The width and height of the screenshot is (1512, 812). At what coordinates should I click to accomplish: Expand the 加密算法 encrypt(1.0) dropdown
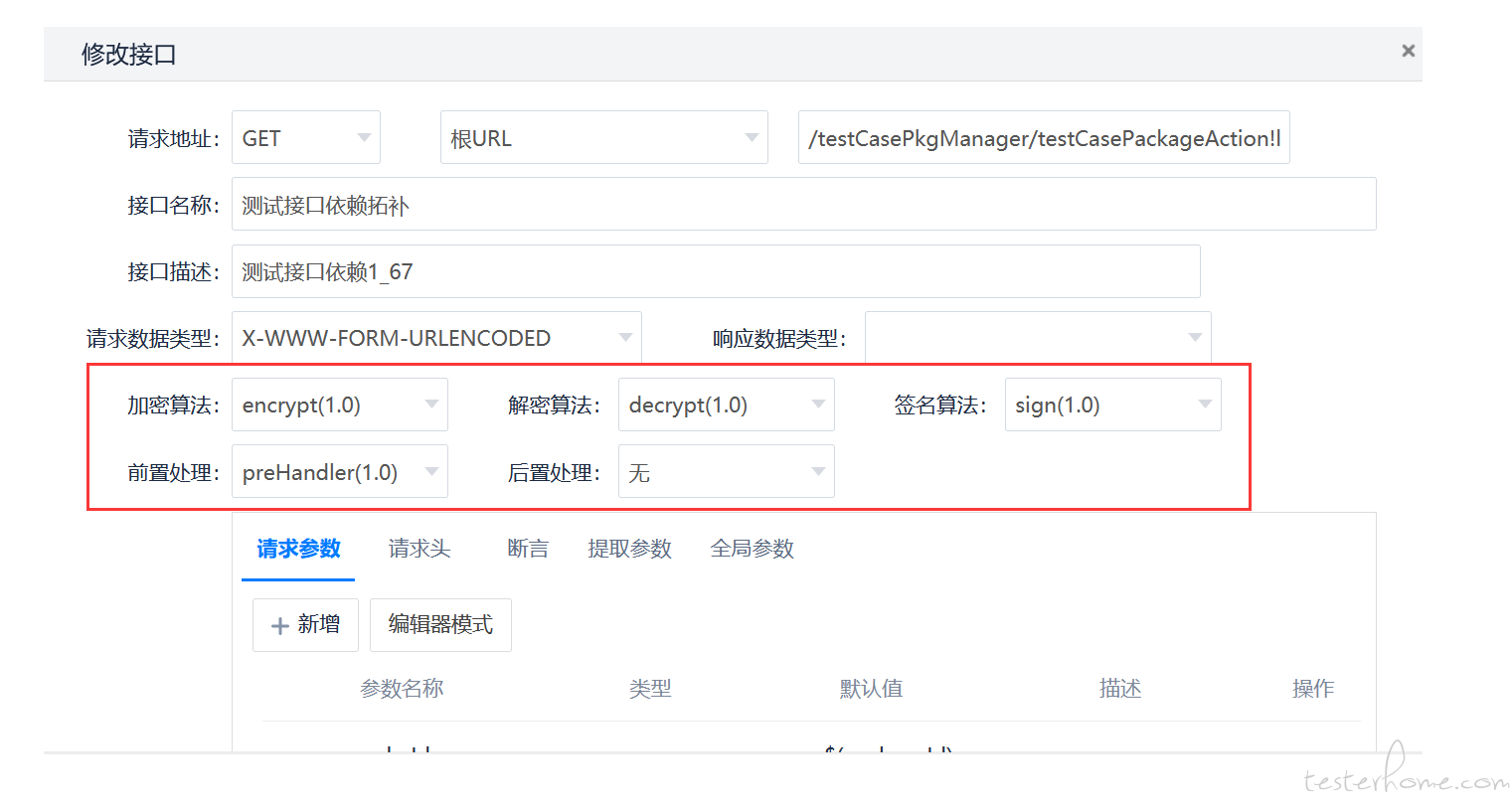coord(339,405)
